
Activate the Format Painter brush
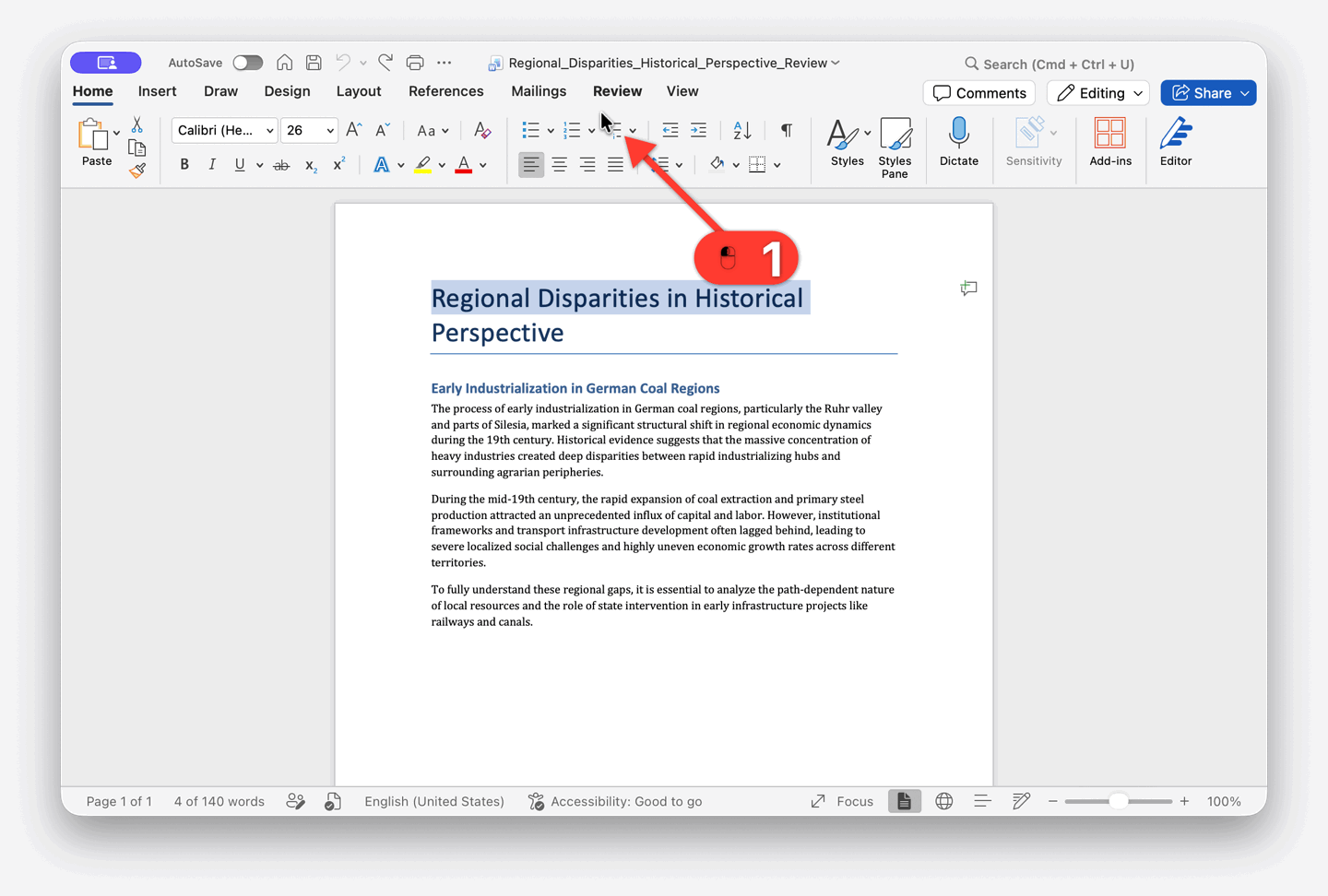point(137,170)
